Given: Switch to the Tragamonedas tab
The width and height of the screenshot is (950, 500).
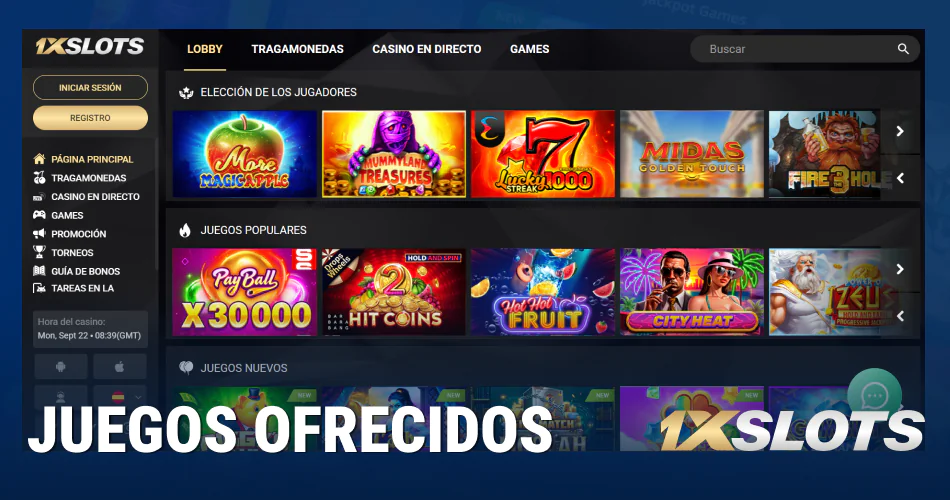Looking at the screenshot, I should click(x=297, y=49).
